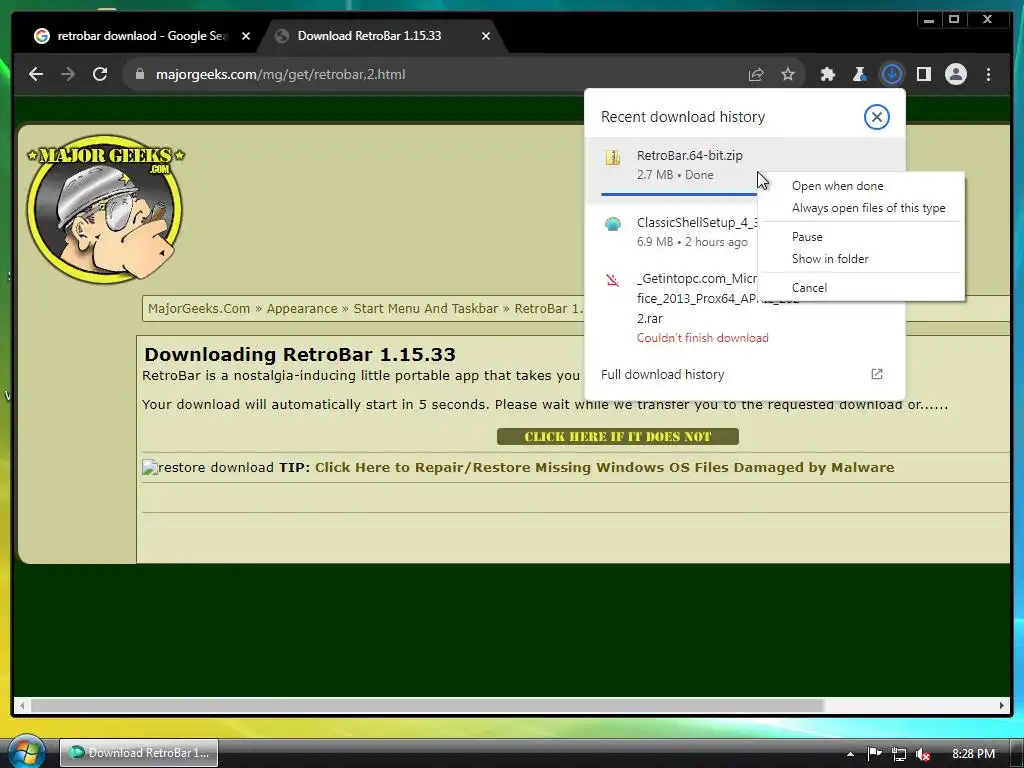Screen dimensions: 1024x768
Task: Click the horizontal scrollbar thumb
Action: (x=427, y=706)
